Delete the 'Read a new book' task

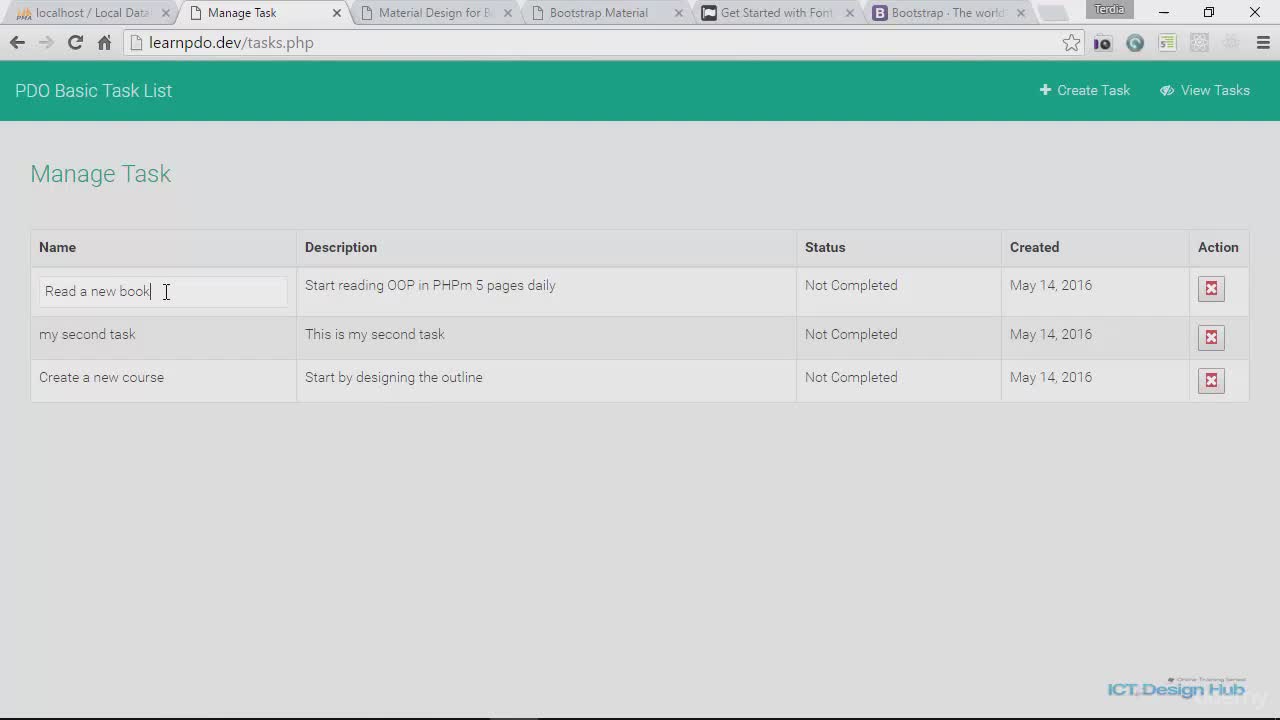[1211, 289]
